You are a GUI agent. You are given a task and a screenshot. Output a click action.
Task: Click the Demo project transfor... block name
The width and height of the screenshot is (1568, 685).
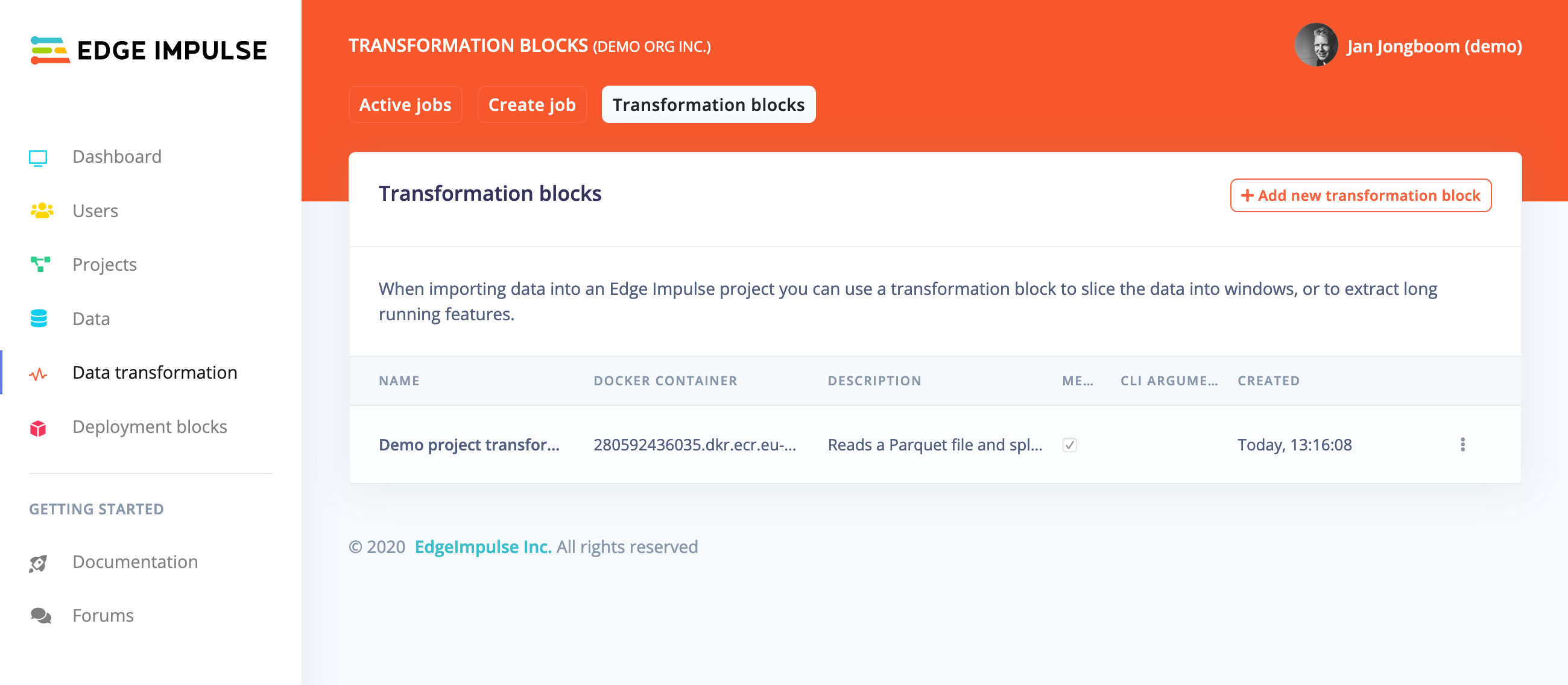[469, 444]
